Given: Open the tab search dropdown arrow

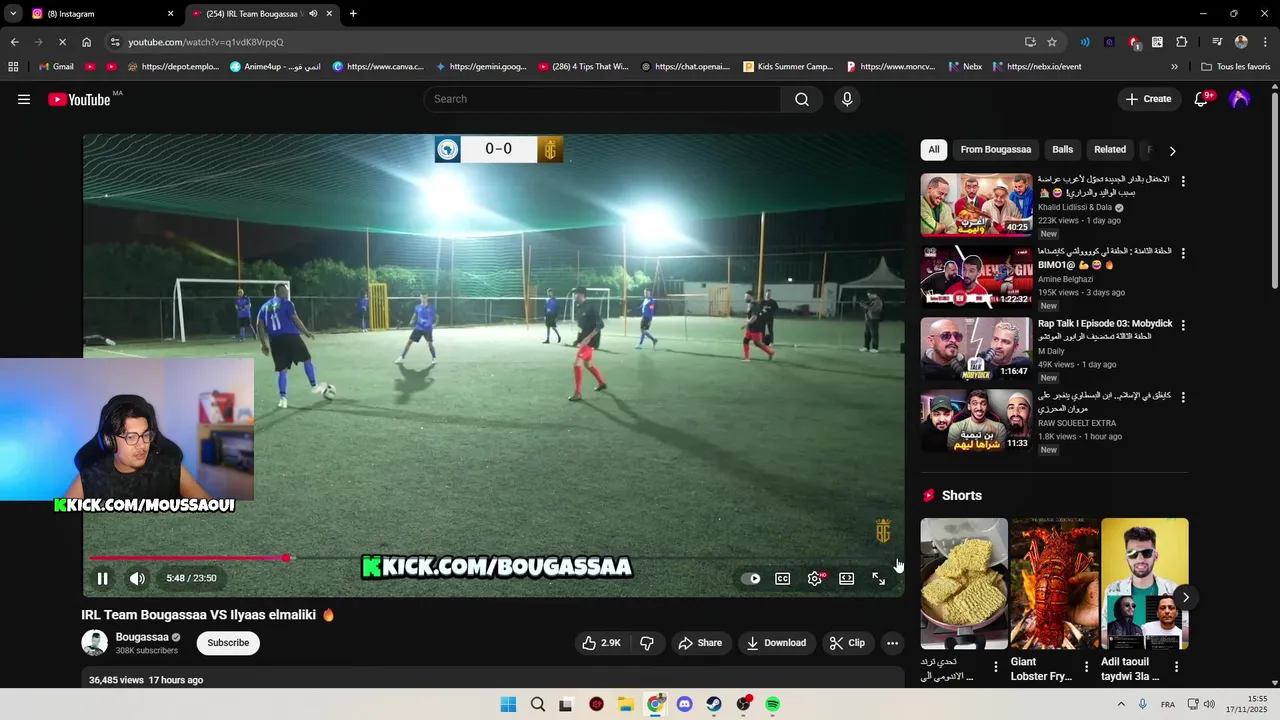Looking at the screenshot, I should [13, 14].
